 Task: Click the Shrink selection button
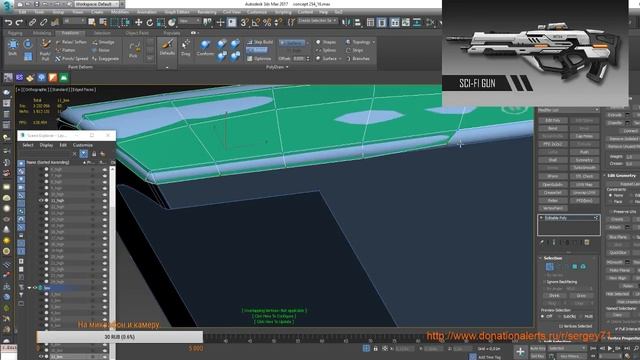[554, 296]
